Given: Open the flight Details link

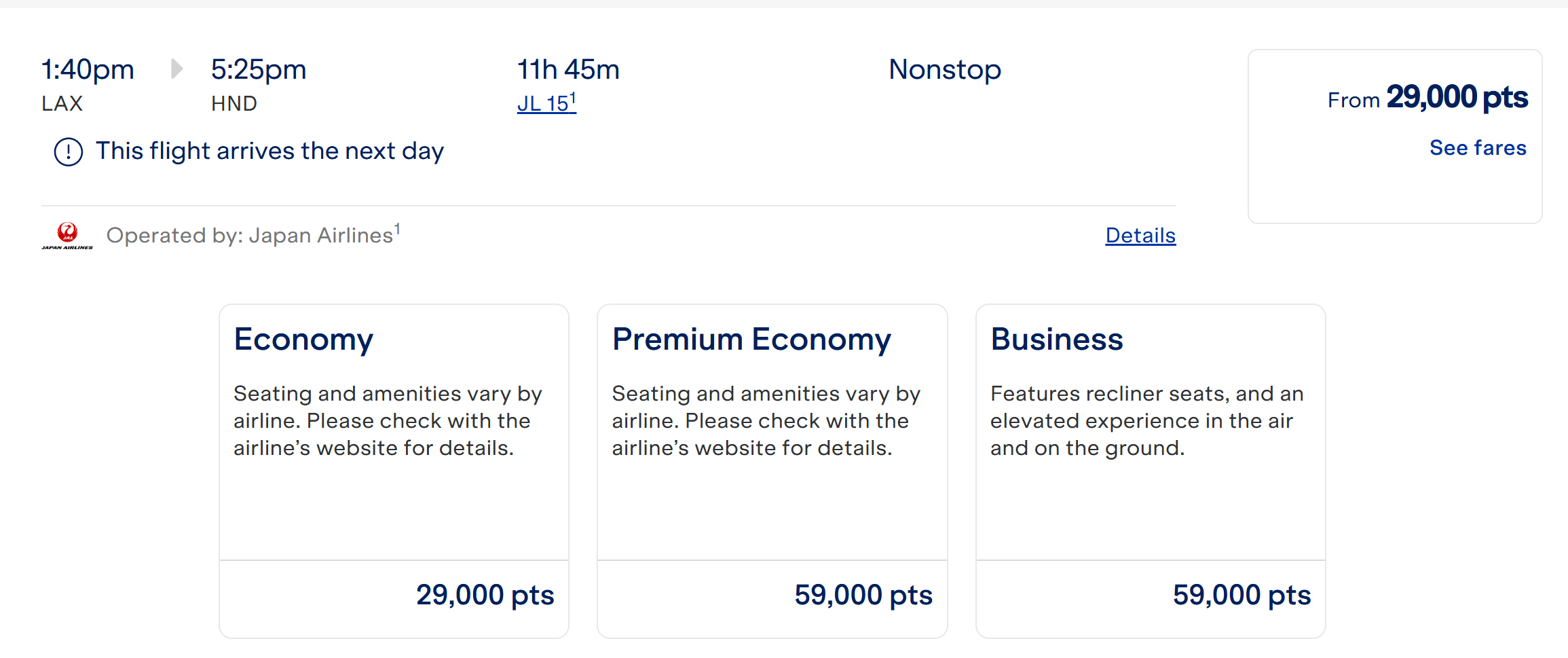Looking at the screenshot, I should point(1140,236).
